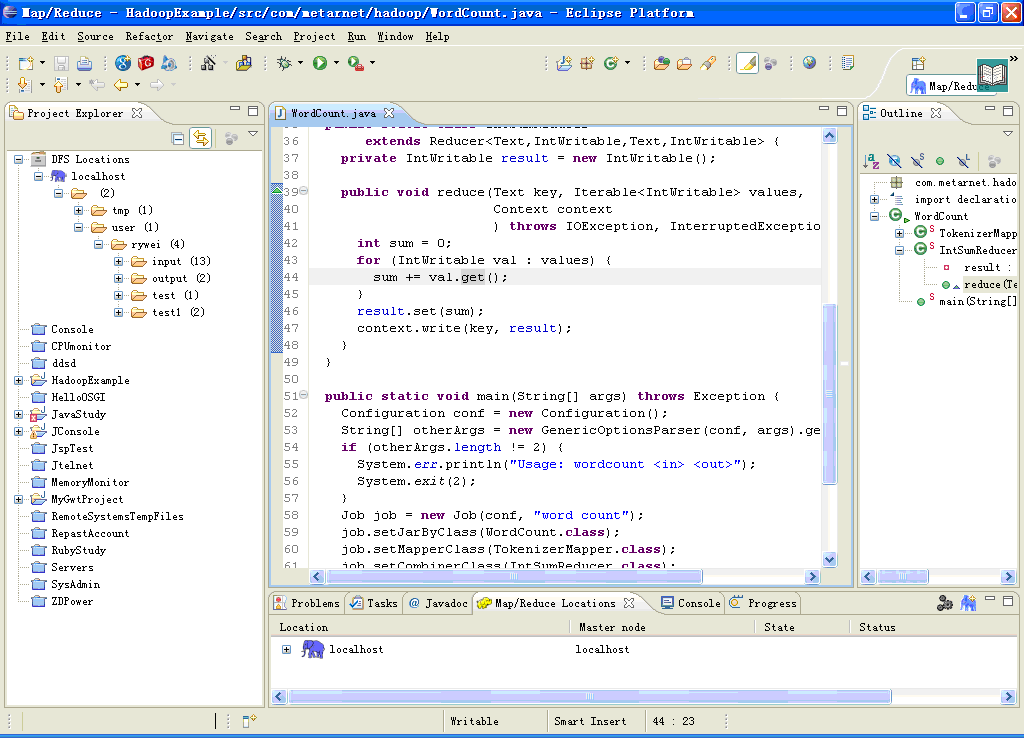1024x738 pixels.
Task: Click the Run icon in the toolbar
Action: point(320,63)
